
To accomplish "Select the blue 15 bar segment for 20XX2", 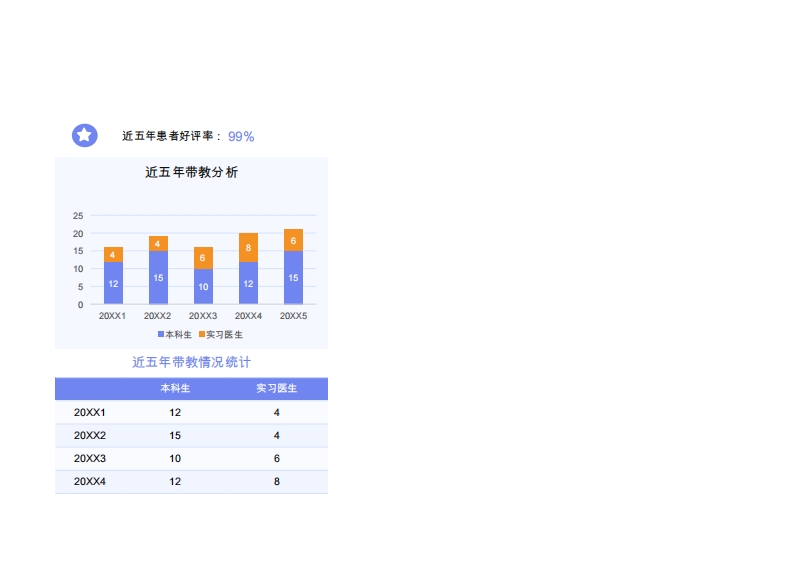I will coord(158,278).
